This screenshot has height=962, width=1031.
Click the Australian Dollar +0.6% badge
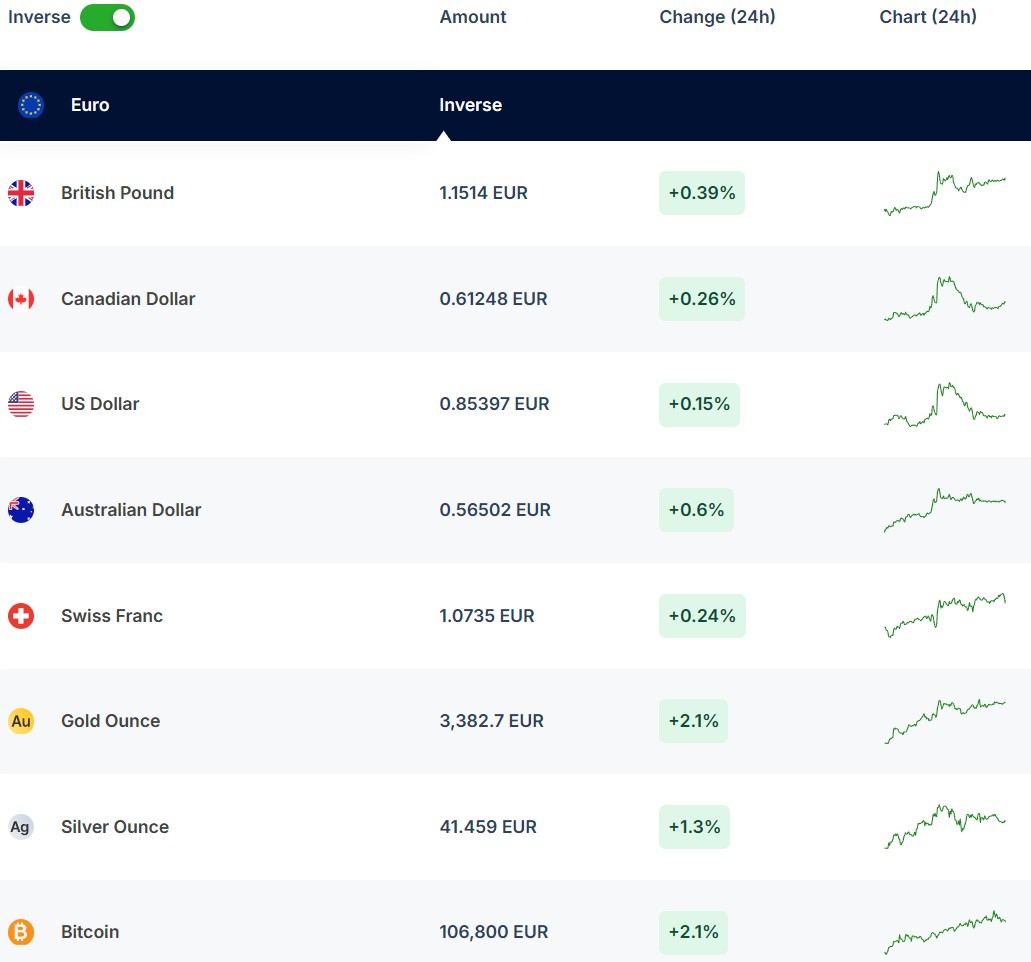[696, 510]
